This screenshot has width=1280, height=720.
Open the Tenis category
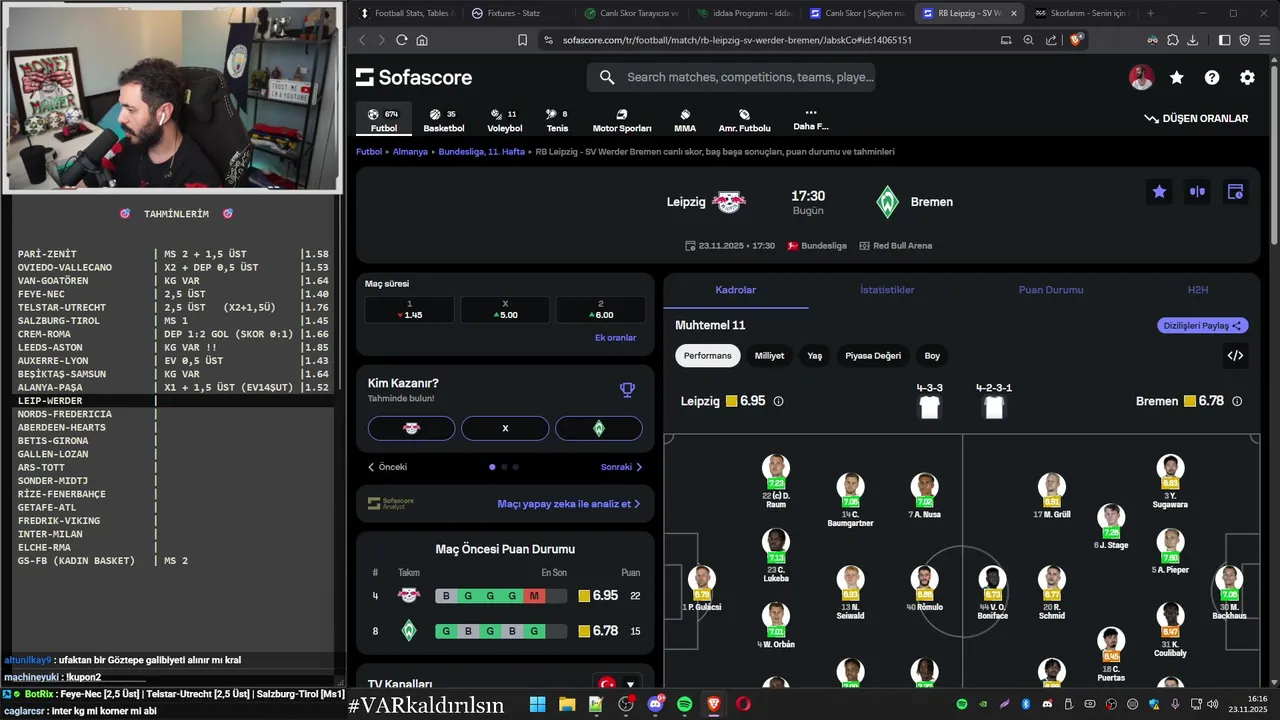(557, 121)
